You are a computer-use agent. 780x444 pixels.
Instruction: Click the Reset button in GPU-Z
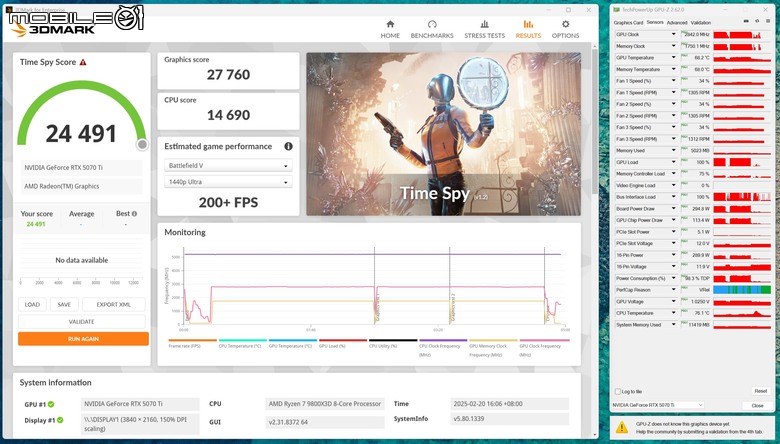(760, 391)
